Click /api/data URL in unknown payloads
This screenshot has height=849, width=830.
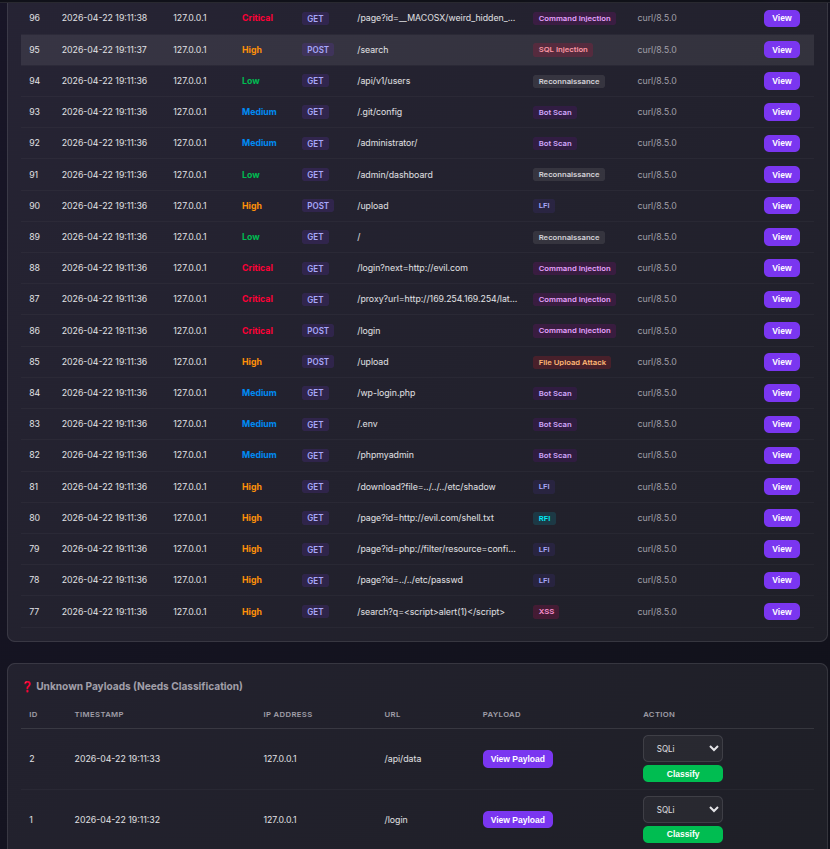[x=403, y=759]
